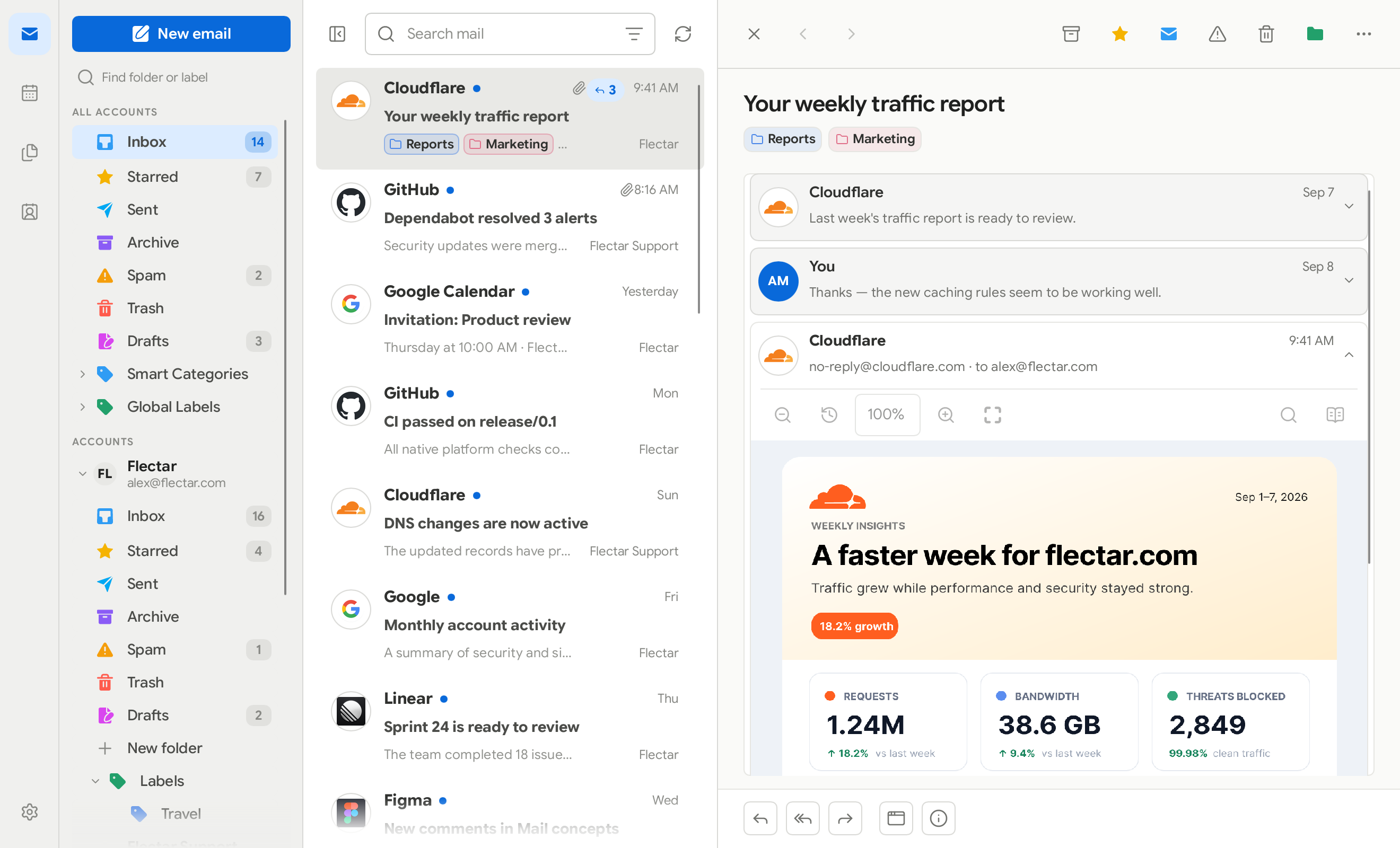Click the thread count 3 badge
Screen dimensions: 1400x848
(606, 90)
